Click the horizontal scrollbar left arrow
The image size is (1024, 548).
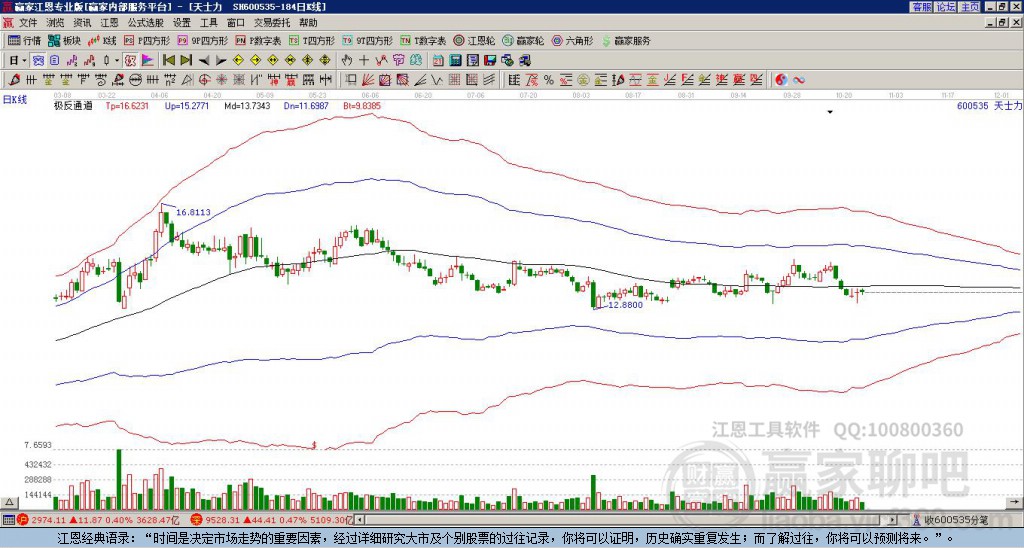coord(360,520)
